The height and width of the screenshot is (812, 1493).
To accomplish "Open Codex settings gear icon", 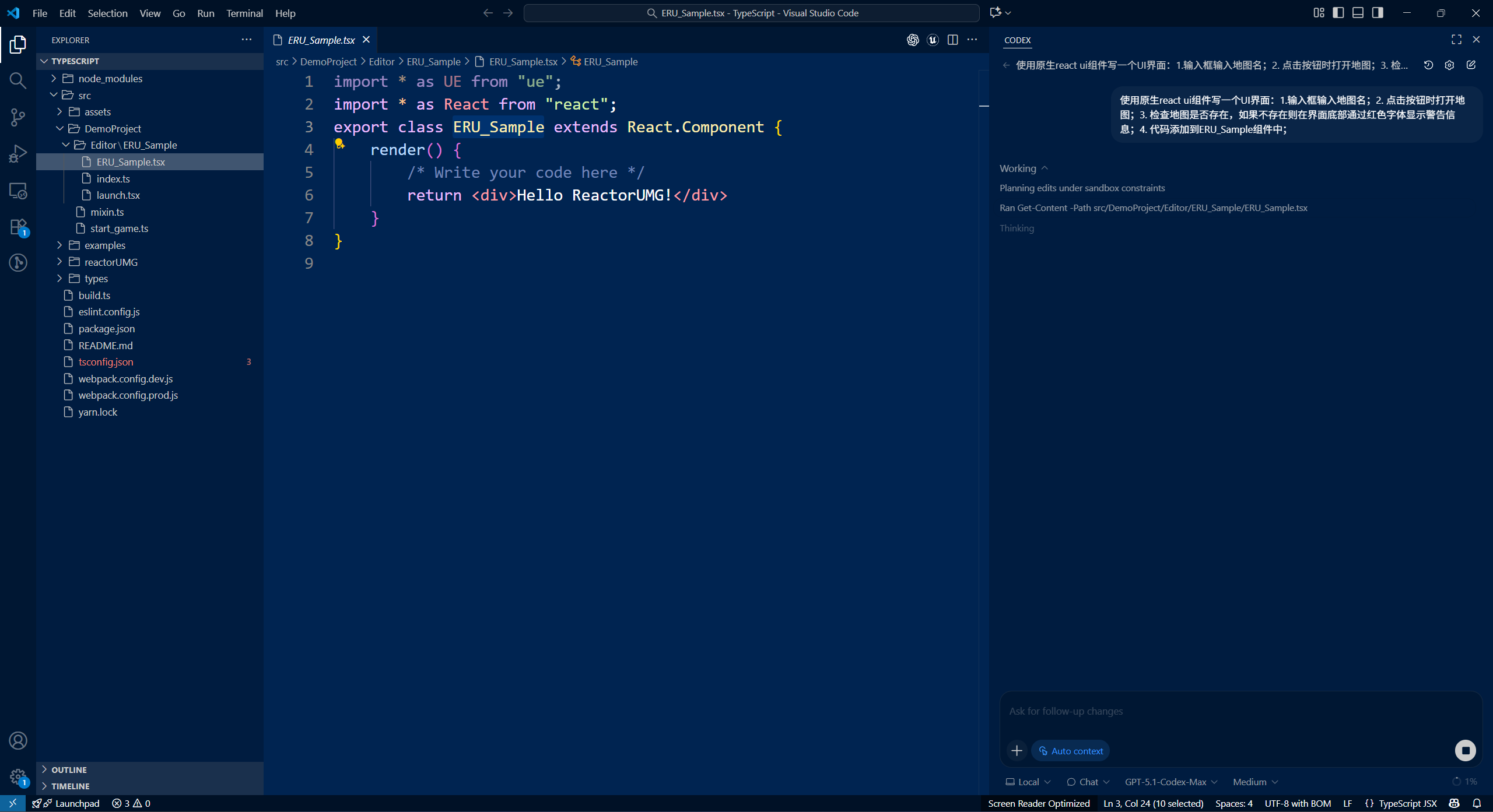I will tap(1449, 65).
